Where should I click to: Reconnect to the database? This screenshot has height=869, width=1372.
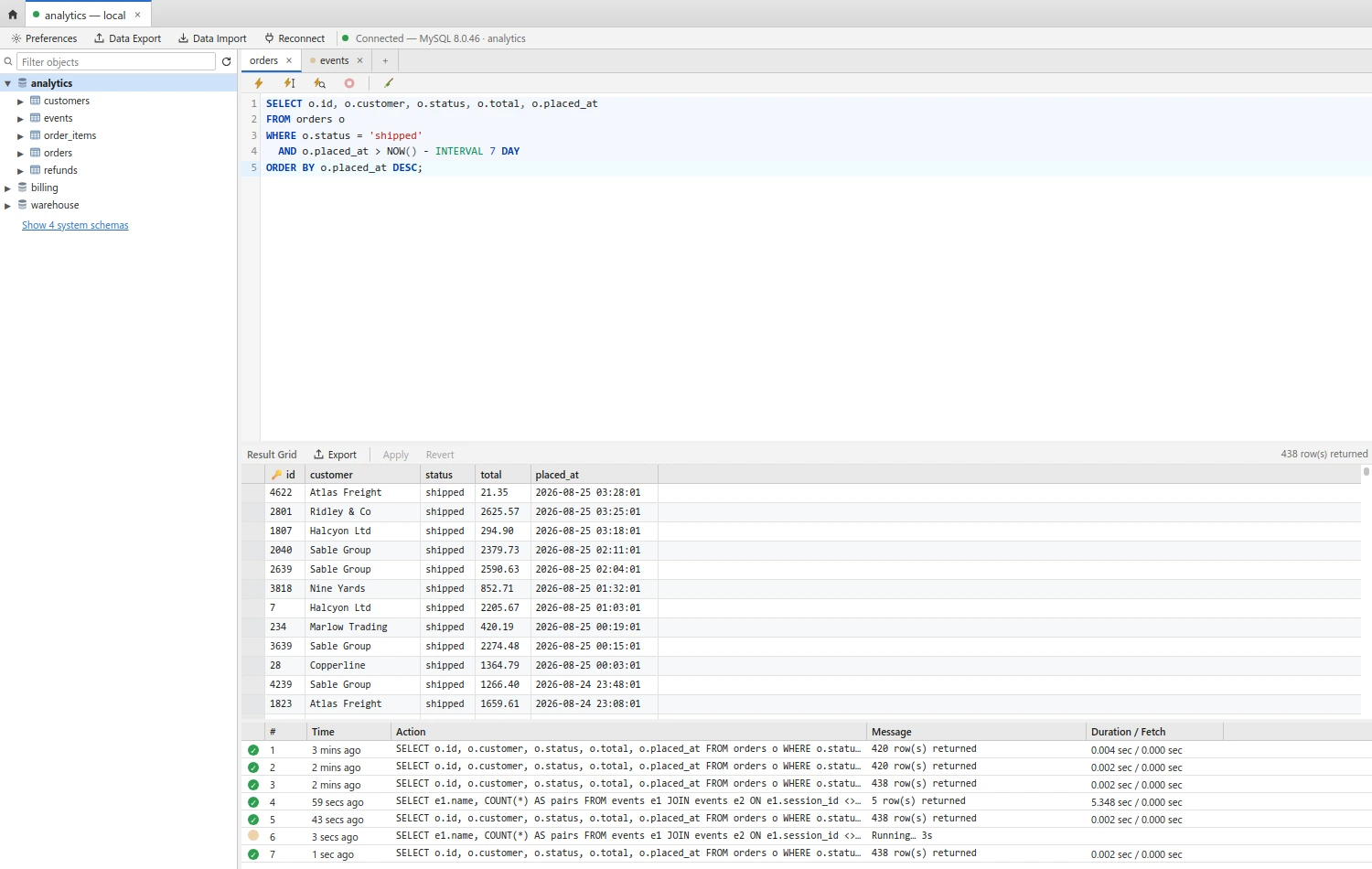point(295,38)
